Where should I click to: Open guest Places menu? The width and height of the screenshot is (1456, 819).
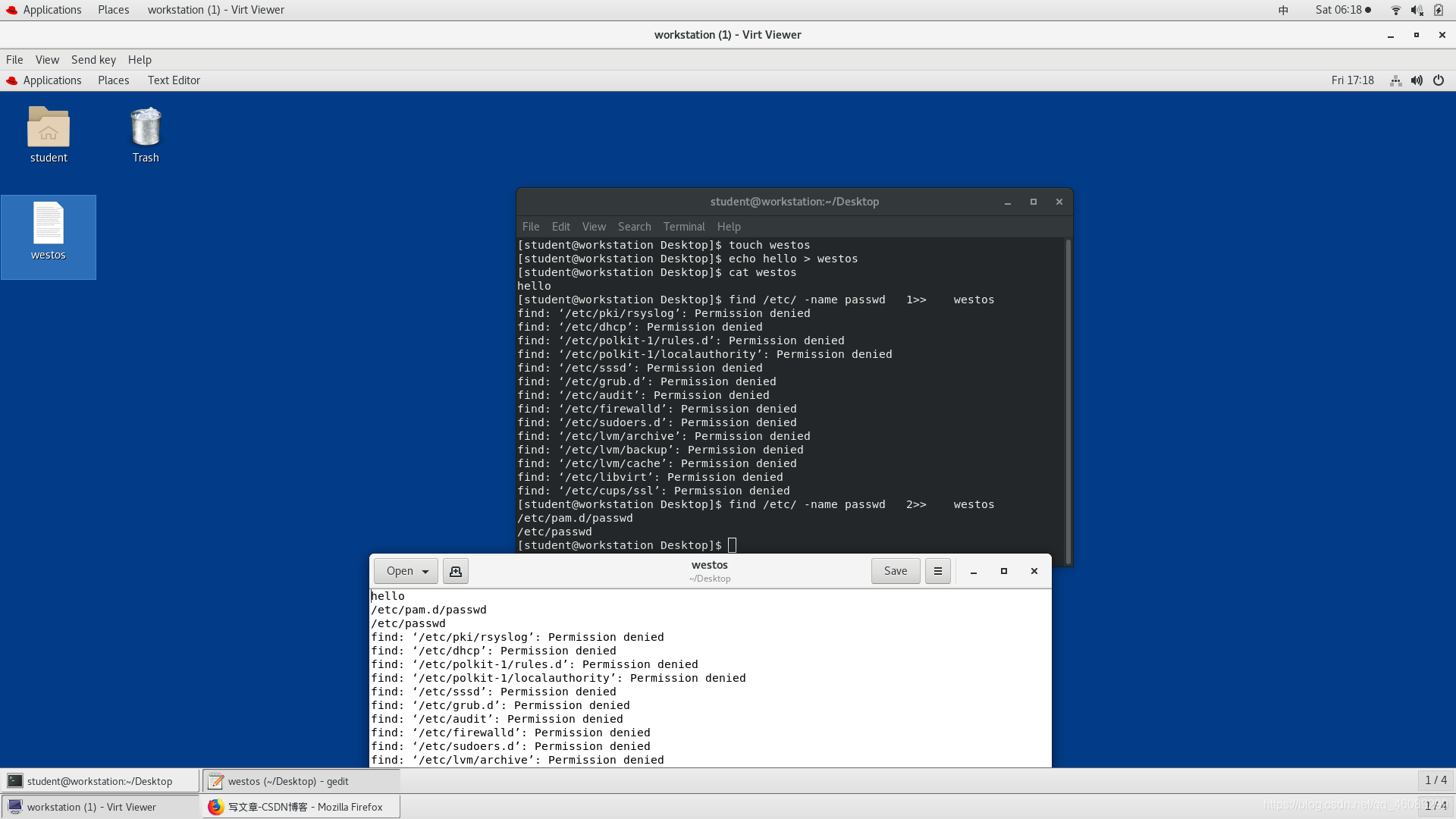coord(113,80)
